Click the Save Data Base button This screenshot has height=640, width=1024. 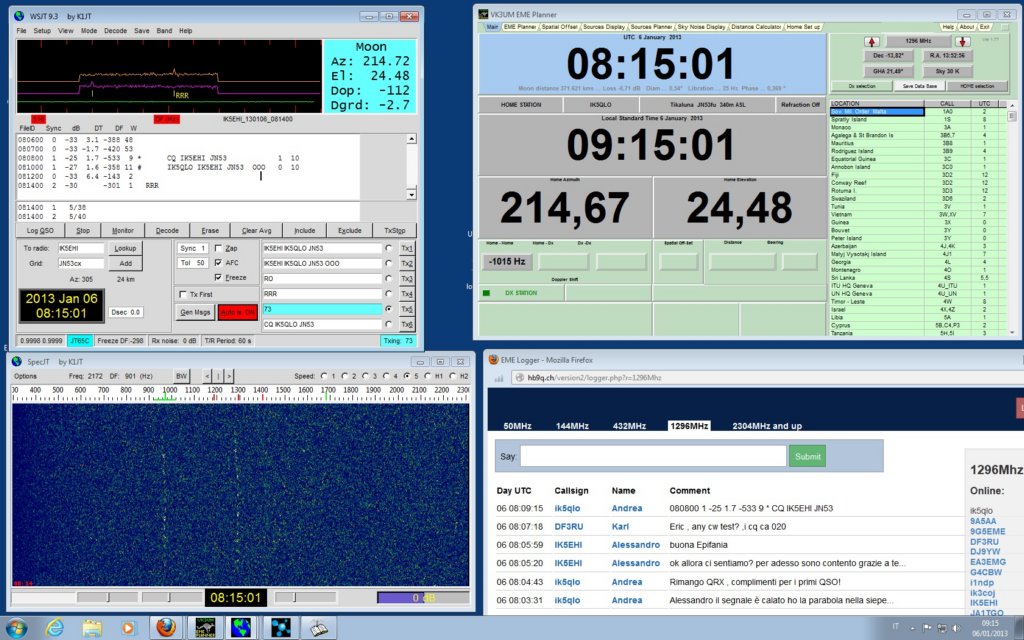point(920,86)
